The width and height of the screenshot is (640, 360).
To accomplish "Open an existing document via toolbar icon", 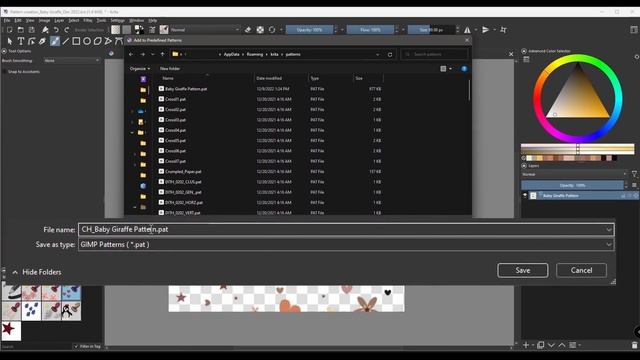I will (x=20, y=30).
